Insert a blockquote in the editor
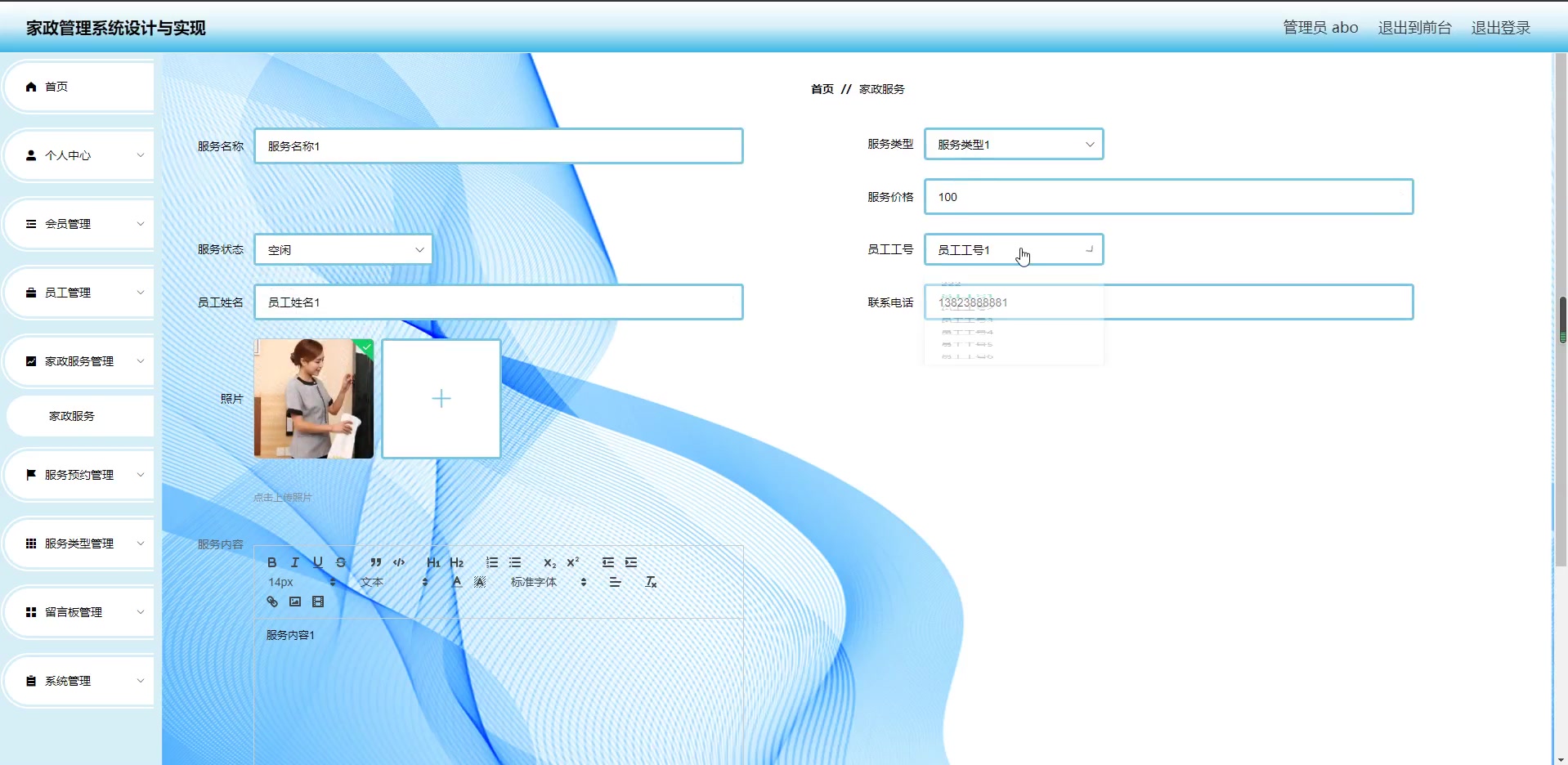Viewport: 1568px width, 765px height. point(375,562)
